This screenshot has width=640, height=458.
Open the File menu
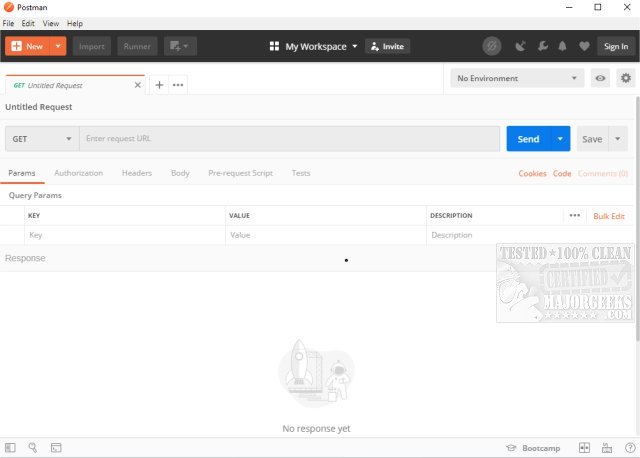(8, 23)
